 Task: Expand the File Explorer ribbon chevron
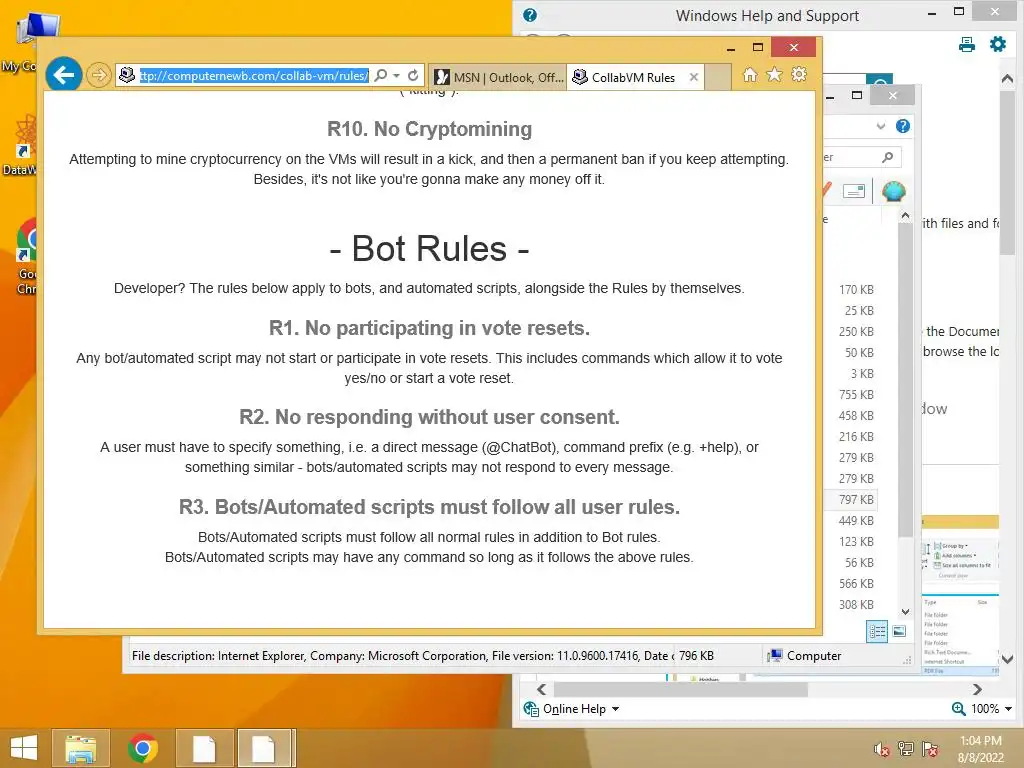tap(880, 127)
